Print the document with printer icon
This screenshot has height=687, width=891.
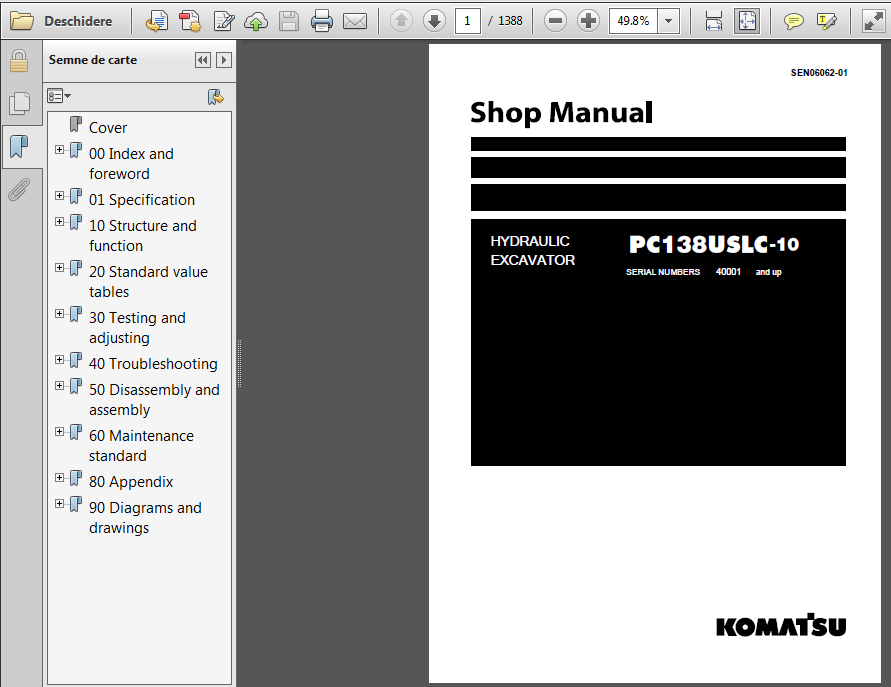point(322,21)
